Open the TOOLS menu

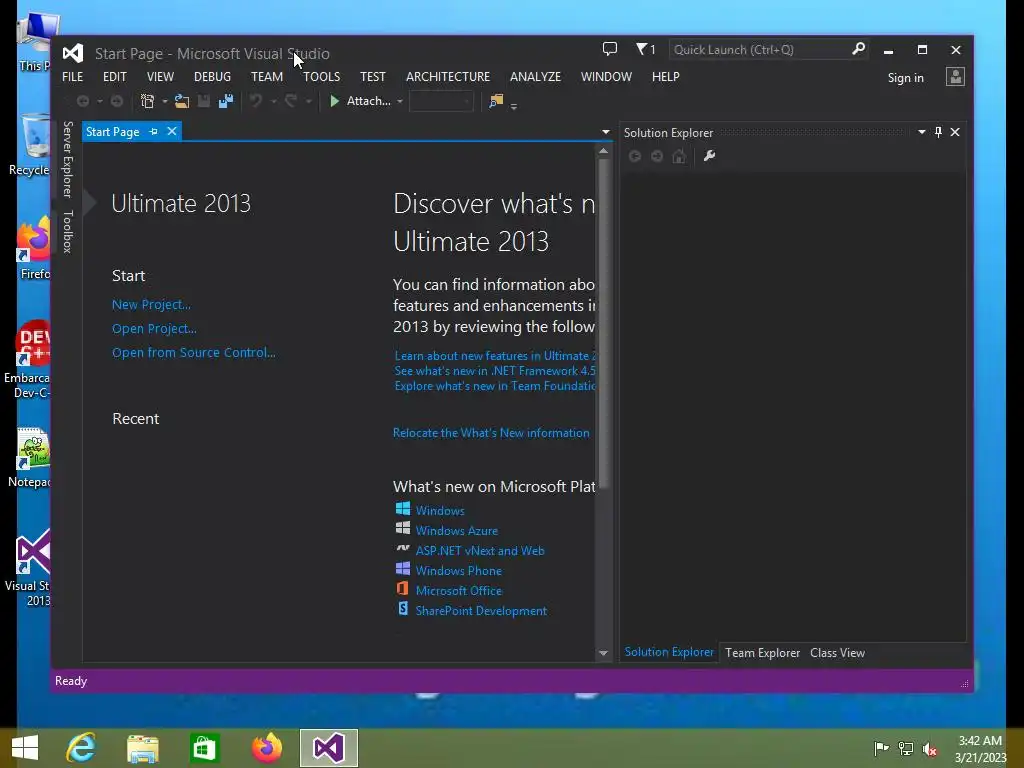point(321,76)
